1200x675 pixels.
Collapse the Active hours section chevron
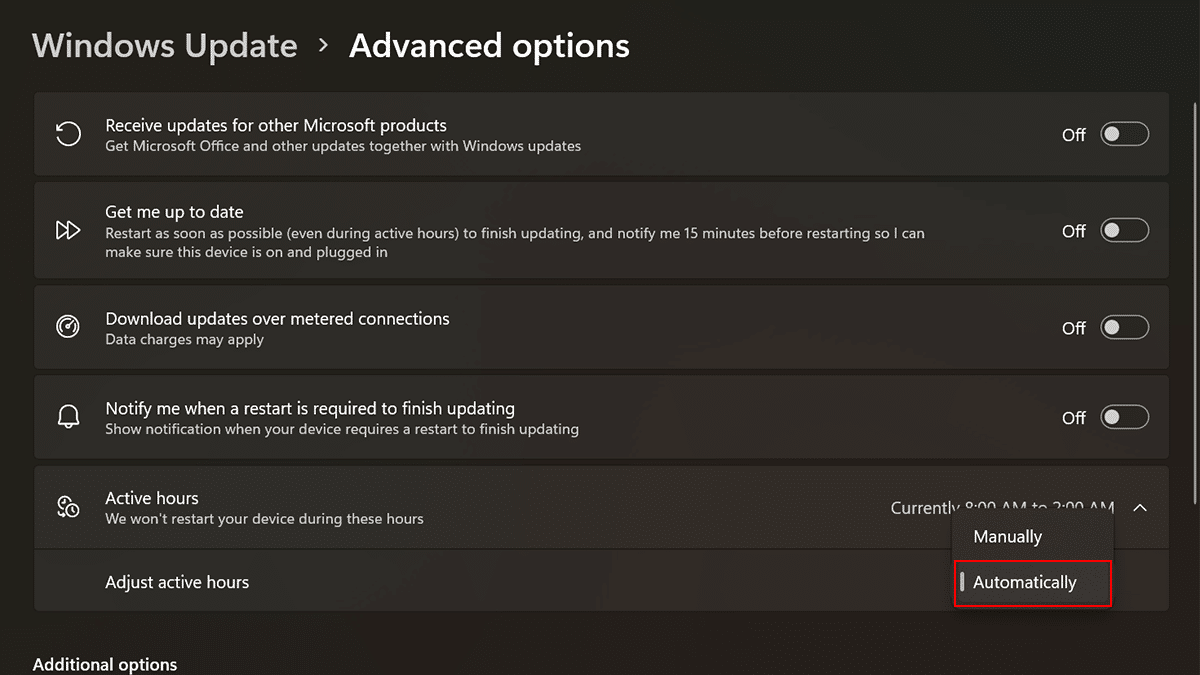[1140, 508]
